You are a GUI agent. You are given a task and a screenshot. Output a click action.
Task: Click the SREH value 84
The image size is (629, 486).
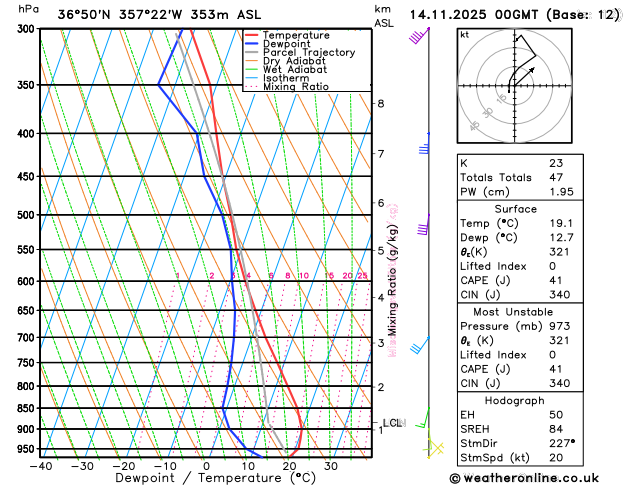click(556, 429)
